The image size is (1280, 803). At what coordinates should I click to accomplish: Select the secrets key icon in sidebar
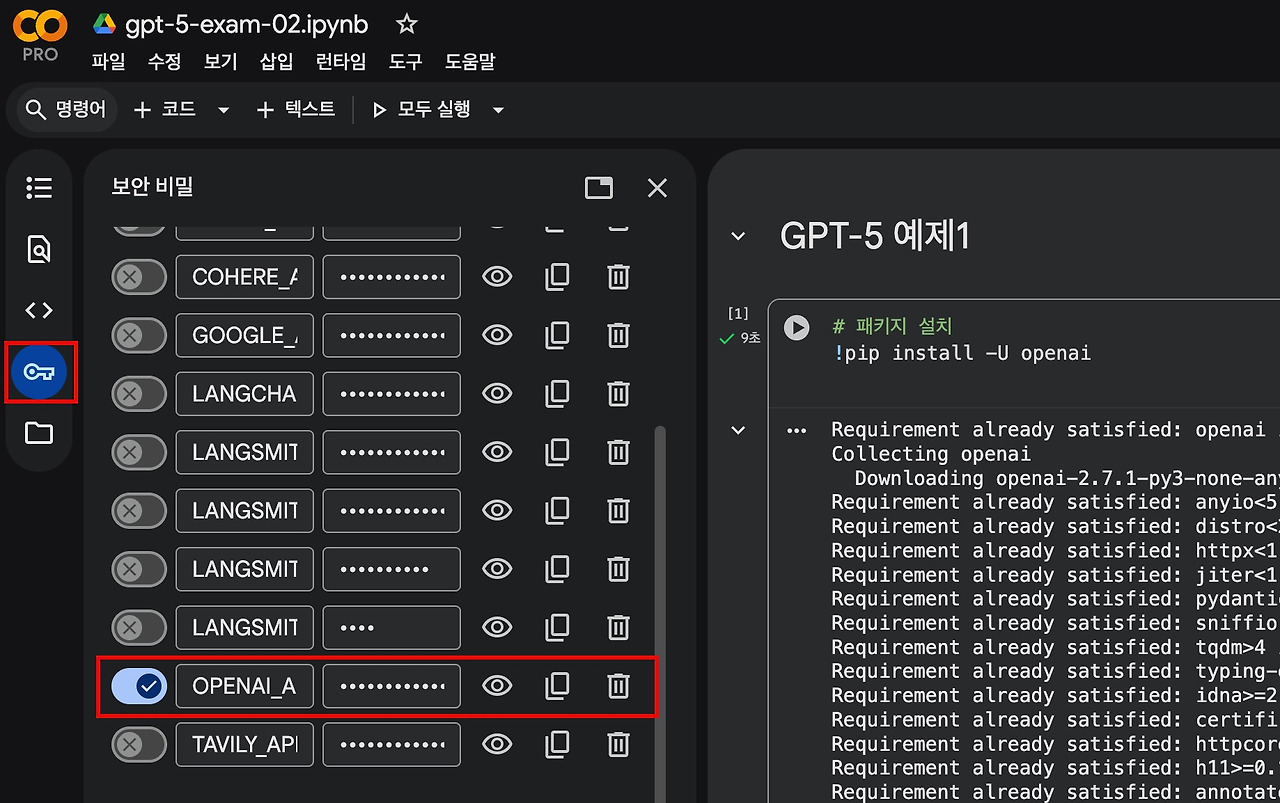39,372
